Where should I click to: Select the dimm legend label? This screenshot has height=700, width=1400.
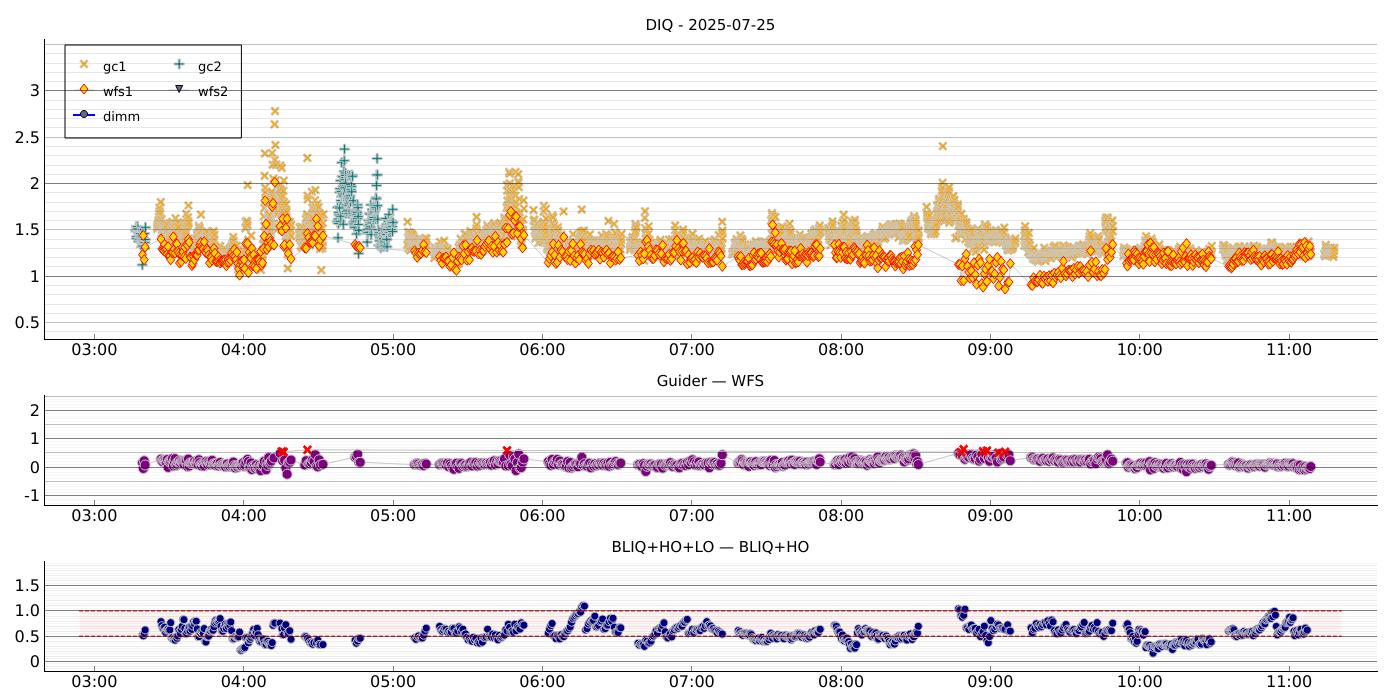tap(121, 117)
